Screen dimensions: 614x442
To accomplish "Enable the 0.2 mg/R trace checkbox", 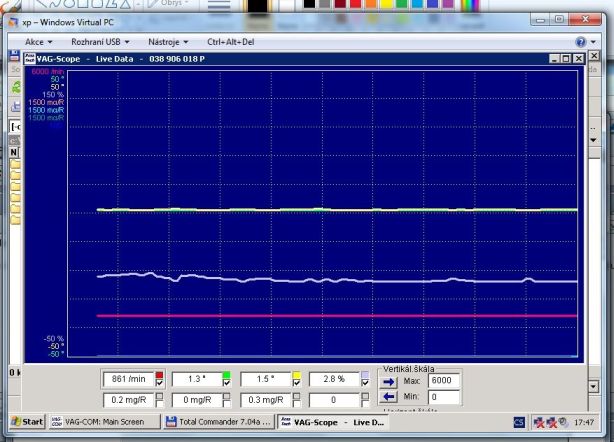I will pyautogui.click(x=159, y=404).
